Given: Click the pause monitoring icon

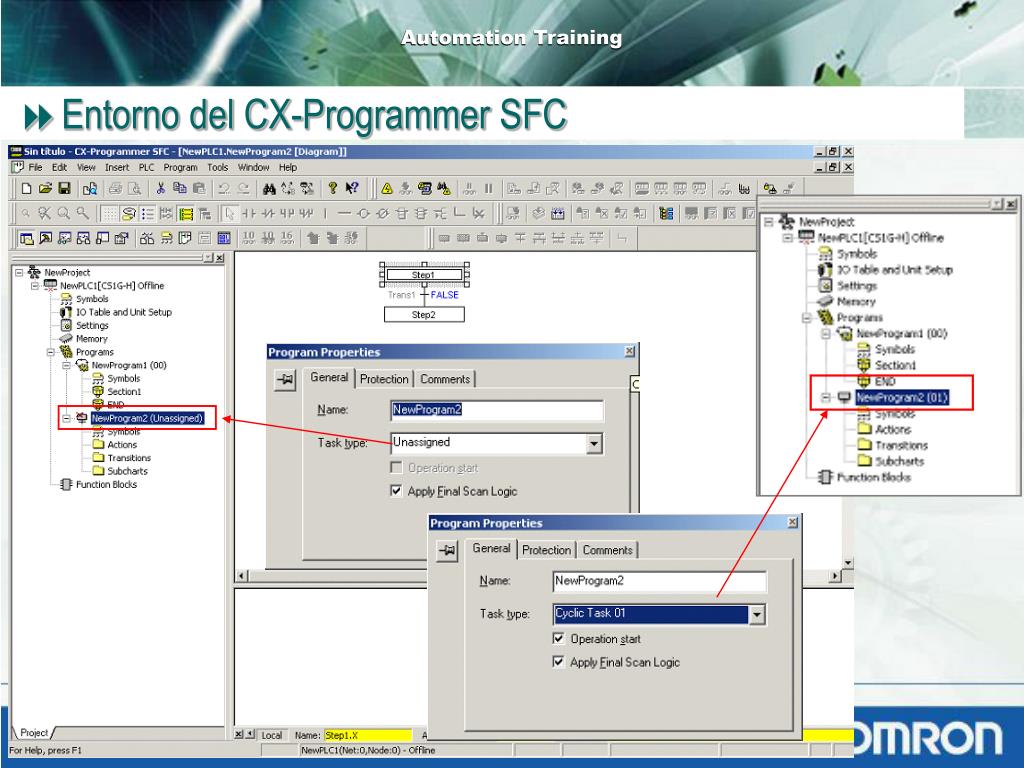Looking at the screenshot, I should pyautogui.click(x=488, y=189).
